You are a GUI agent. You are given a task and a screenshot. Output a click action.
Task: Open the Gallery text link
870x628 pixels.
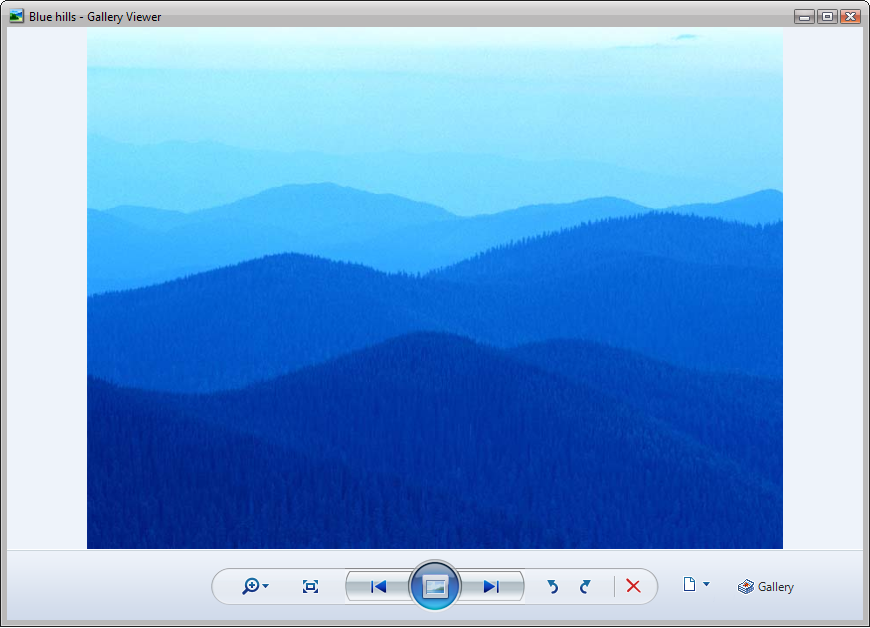(776, 587)
